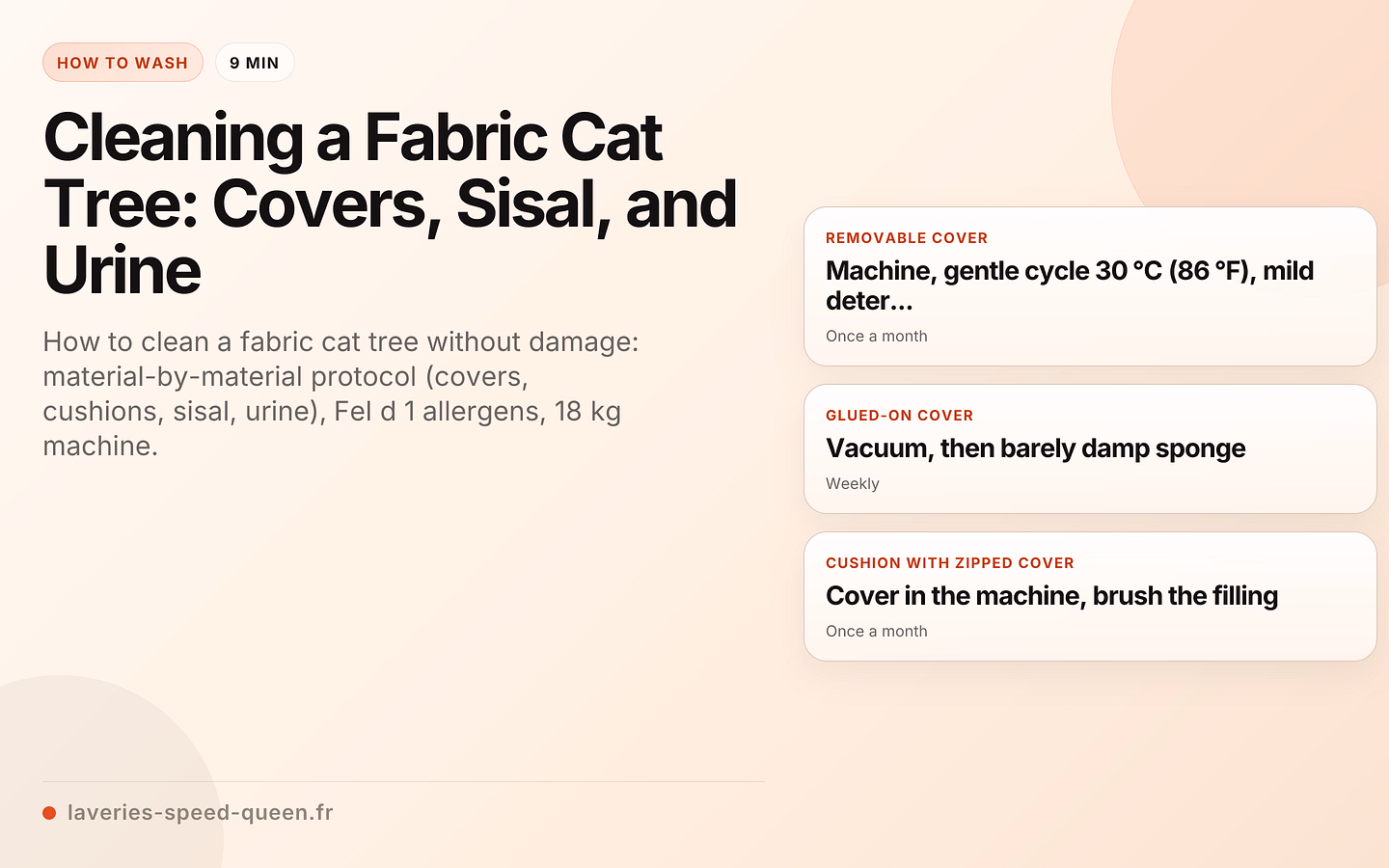Click the article title about Fabric Cat Tree

(x=391, y=203)
